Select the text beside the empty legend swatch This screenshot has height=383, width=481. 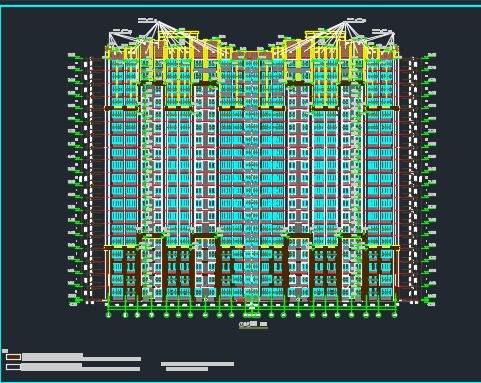(x=81, y=367)
